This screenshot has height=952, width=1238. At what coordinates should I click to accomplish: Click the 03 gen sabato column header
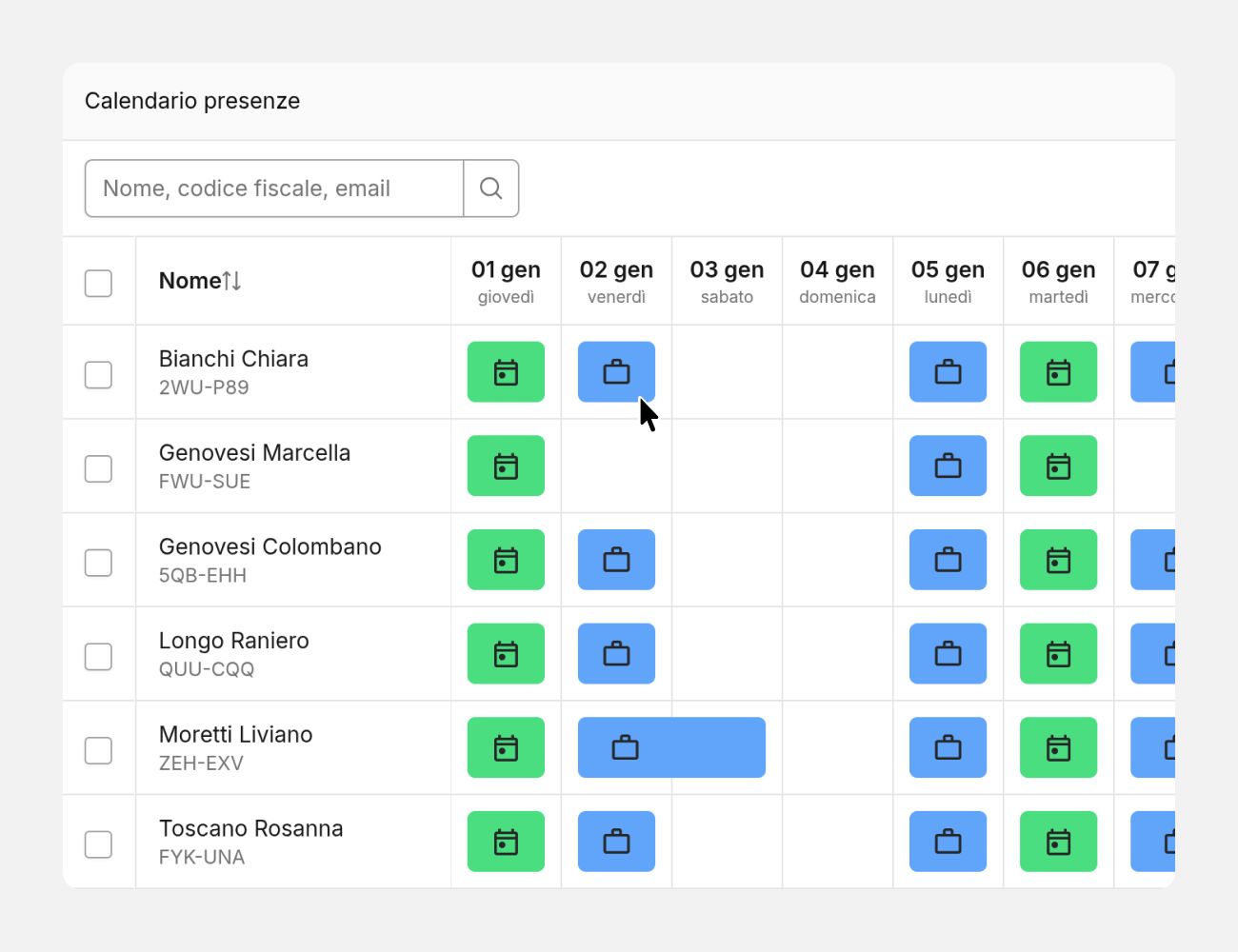727,282
